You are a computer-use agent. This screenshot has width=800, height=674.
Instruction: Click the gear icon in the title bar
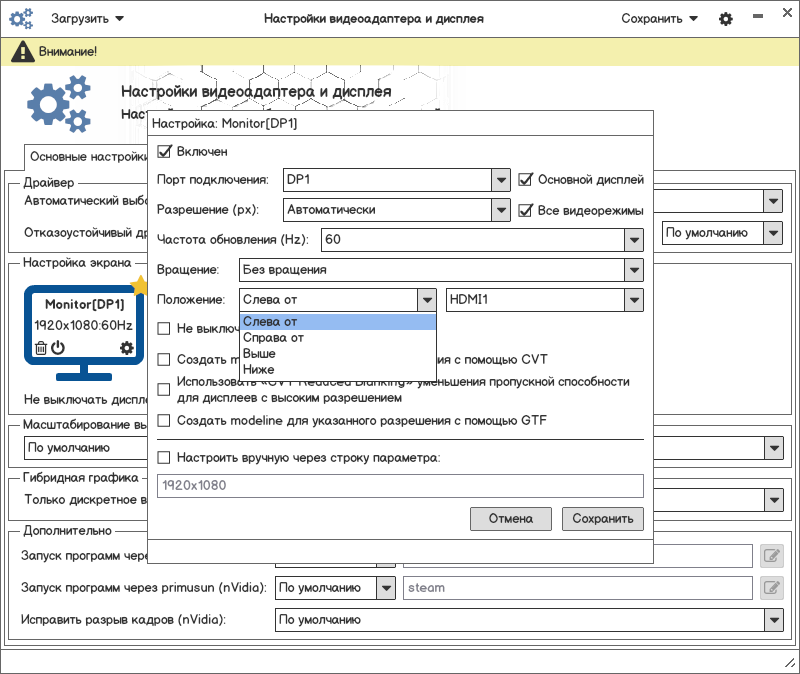pyautogui.click(x=725, y=19)
